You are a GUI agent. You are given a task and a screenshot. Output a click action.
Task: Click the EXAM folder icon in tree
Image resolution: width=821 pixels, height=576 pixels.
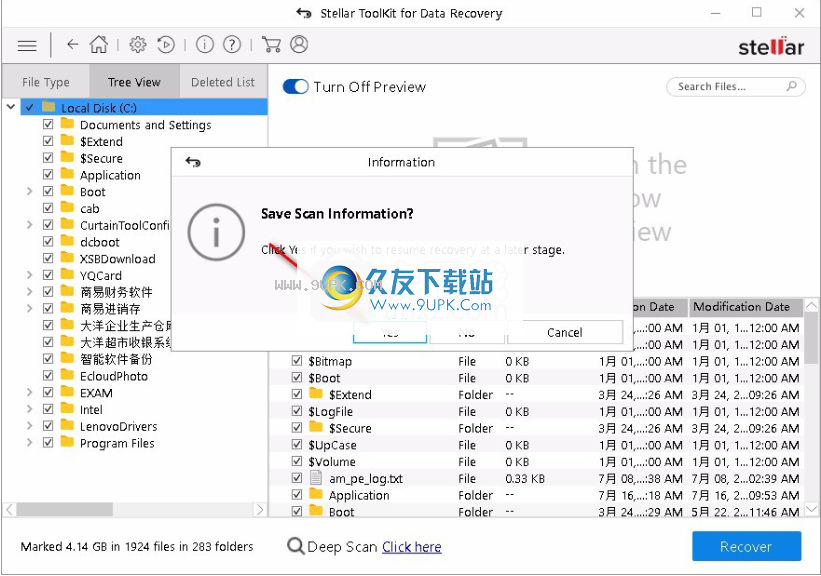(67, 392)
